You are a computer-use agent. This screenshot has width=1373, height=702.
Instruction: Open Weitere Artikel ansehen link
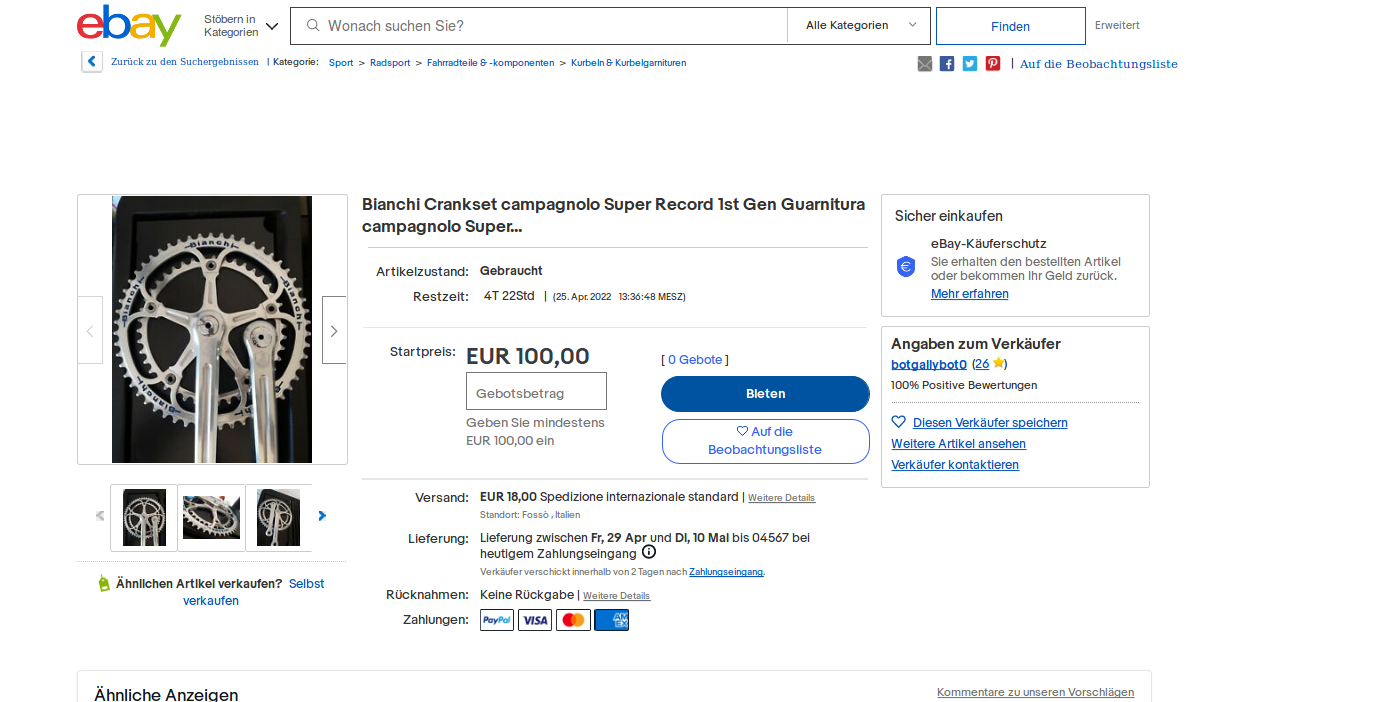tap(958, 444)
